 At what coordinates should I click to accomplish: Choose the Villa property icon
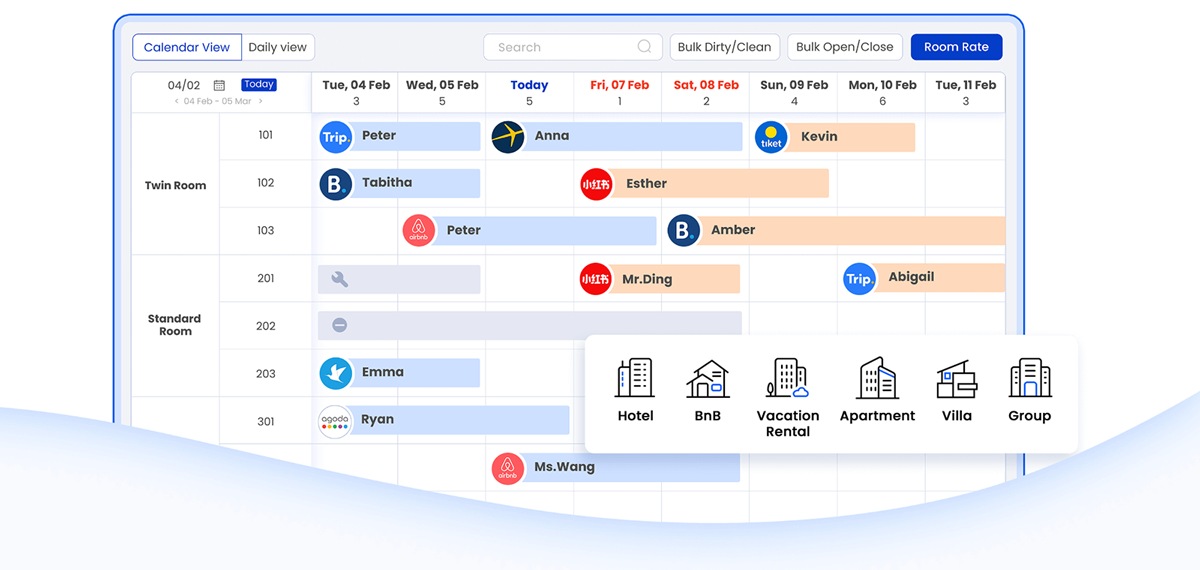956,379
